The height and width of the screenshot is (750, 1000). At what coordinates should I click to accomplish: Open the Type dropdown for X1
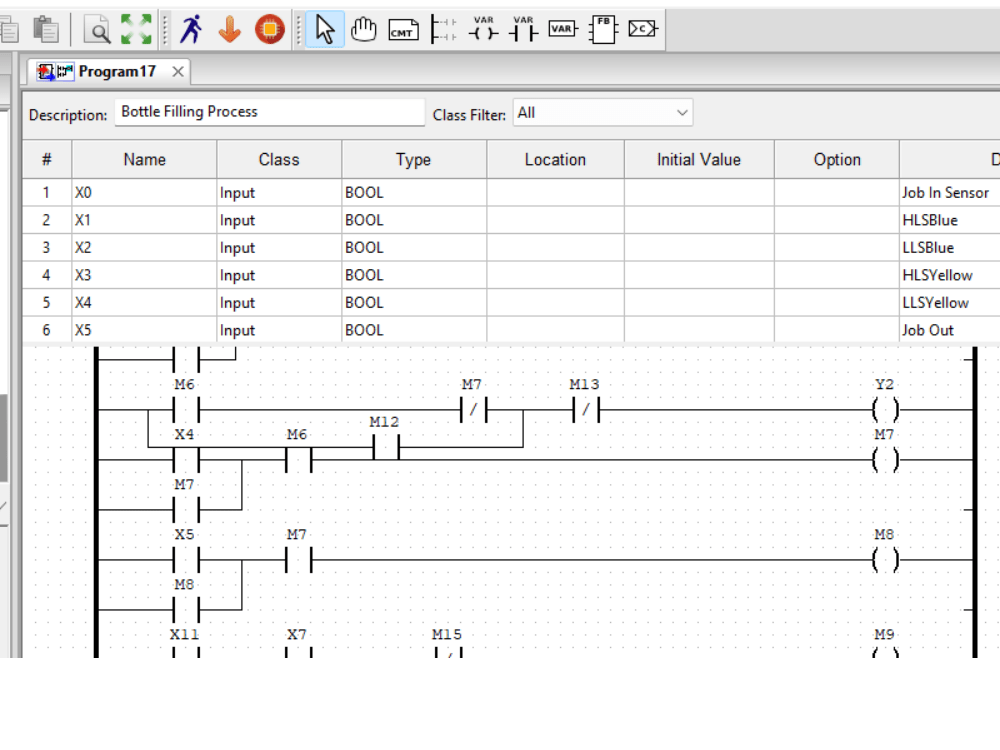(x=413, y=220)
